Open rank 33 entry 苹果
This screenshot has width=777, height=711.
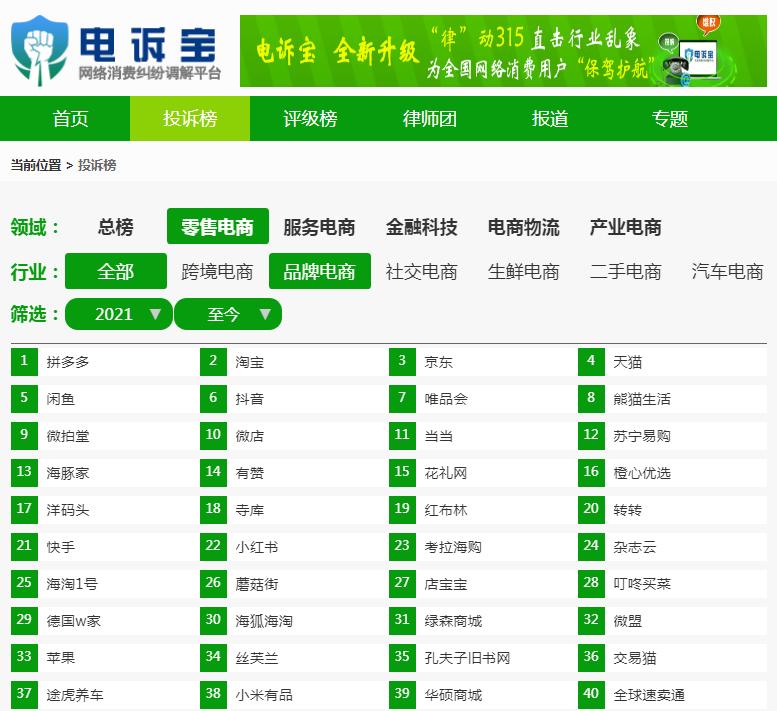pyautogui.click(x=60, y=658)
